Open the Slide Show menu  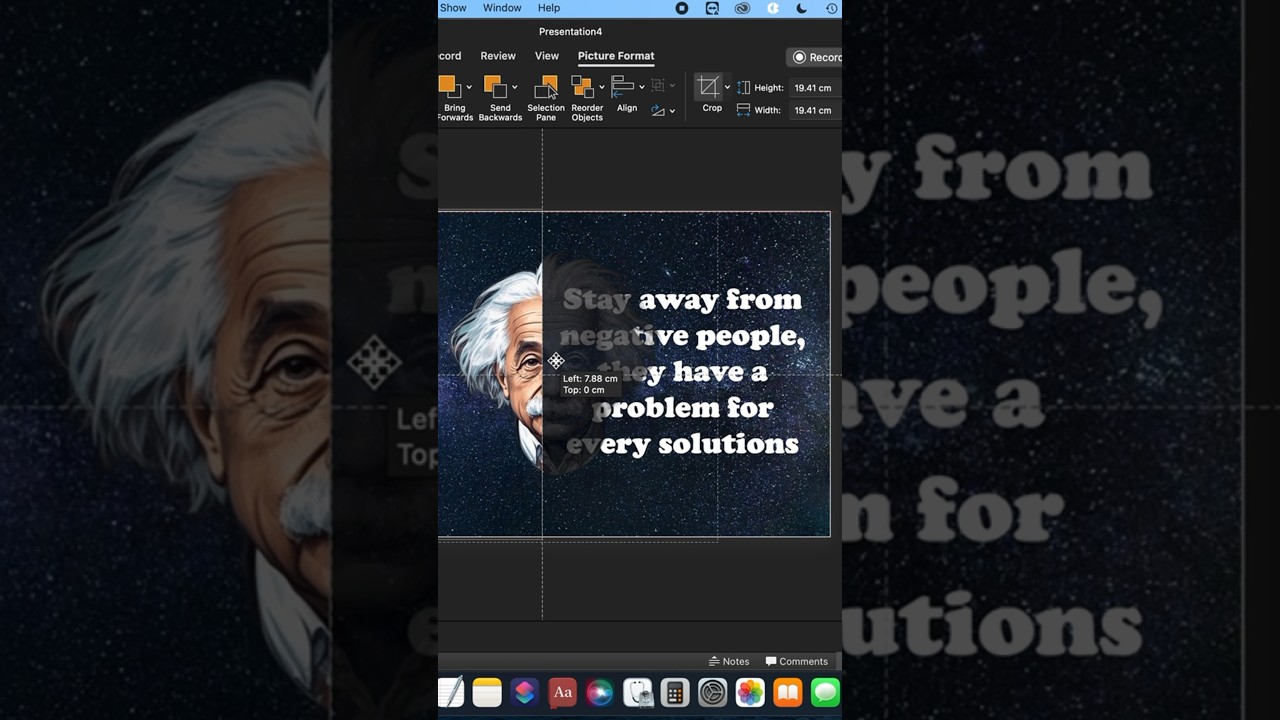(453, 8)
